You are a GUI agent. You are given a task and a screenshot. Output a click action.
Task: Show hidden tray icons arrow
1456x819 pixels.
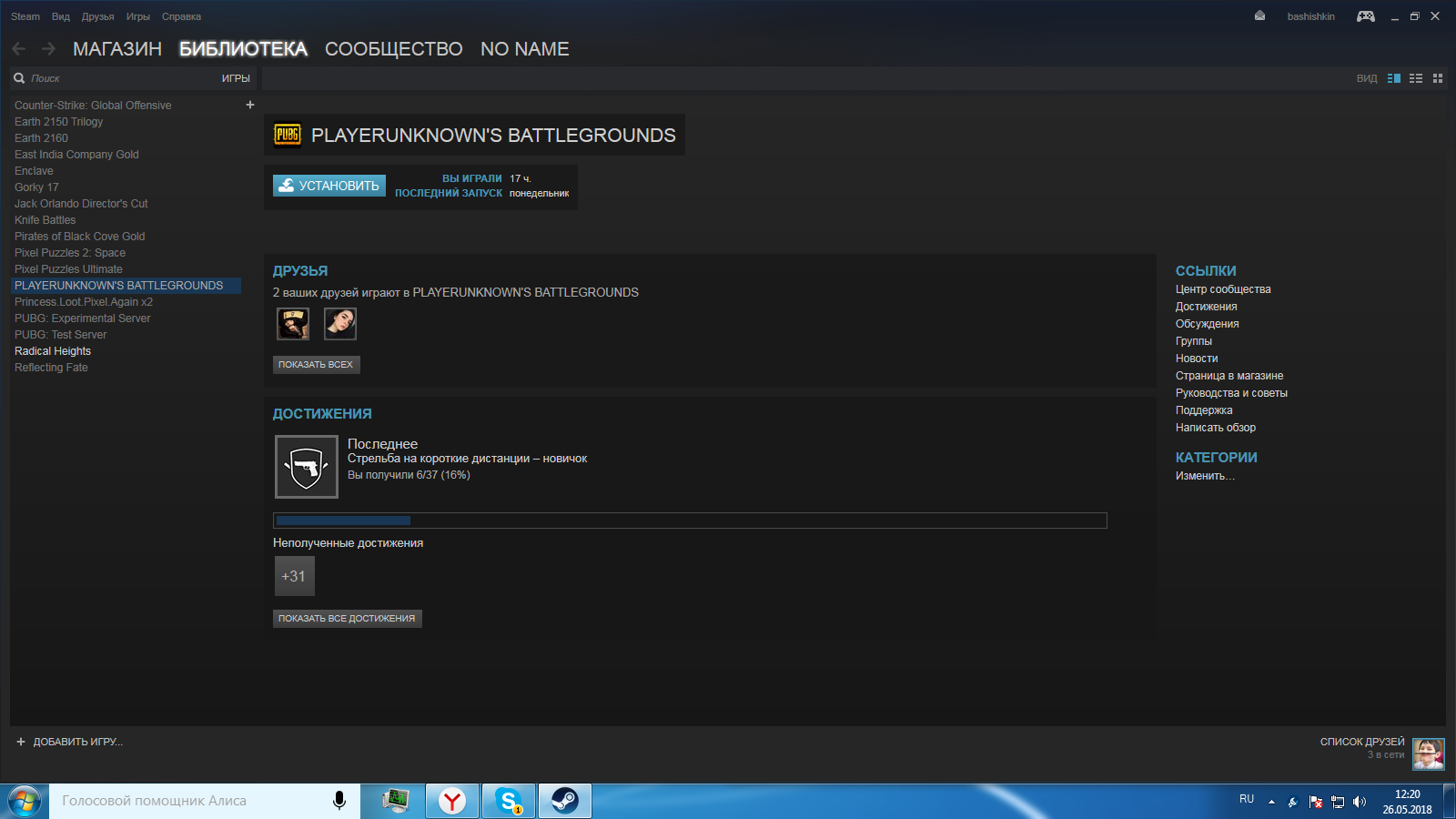pos(1271,802)
